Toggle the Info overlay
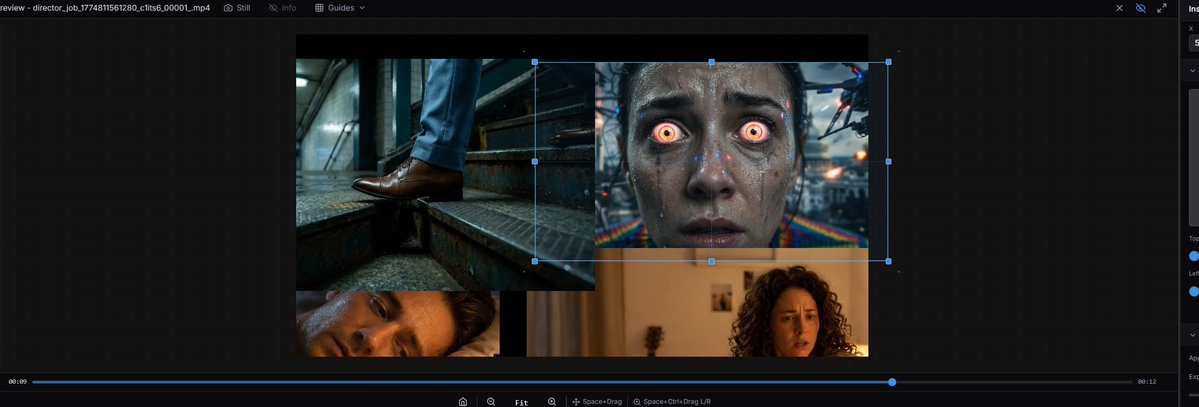The height and width of the screenshot is (407, 1199). [282, 8]
